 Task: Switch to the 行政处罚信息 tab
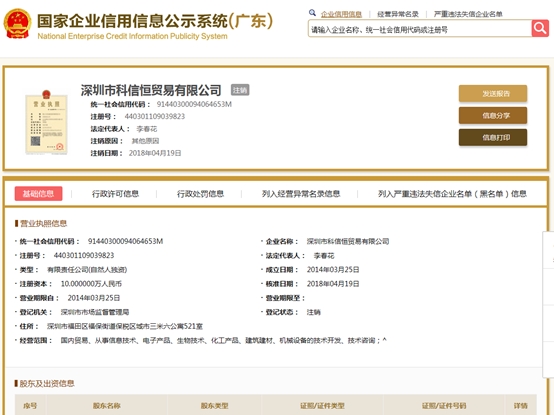[200, 194]
